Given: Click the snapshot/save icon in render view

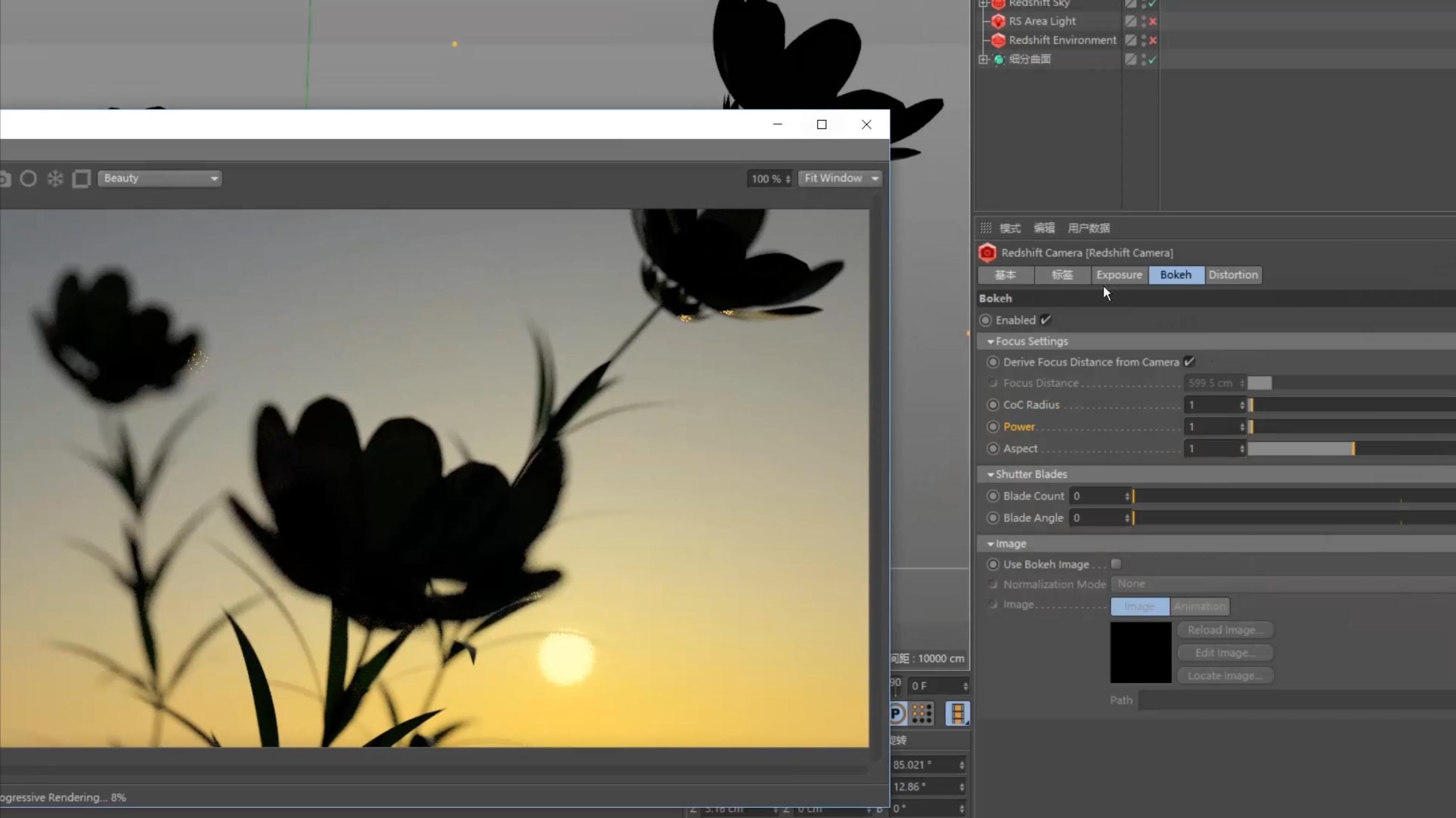Looking at the screenshot, I should 6,178.
